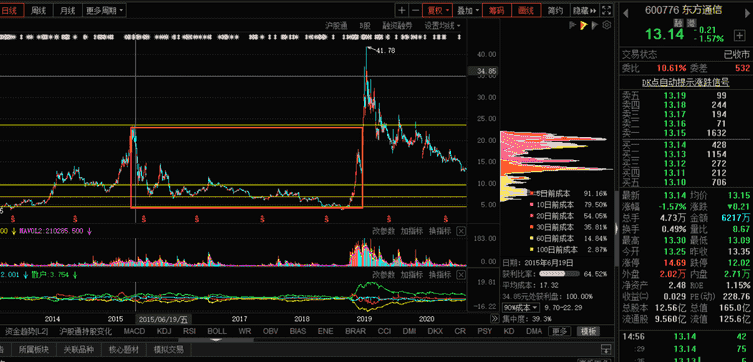The image size is (753, 362).
Task: Toggle 简约 simple view mode
Action: pos(555,10)
